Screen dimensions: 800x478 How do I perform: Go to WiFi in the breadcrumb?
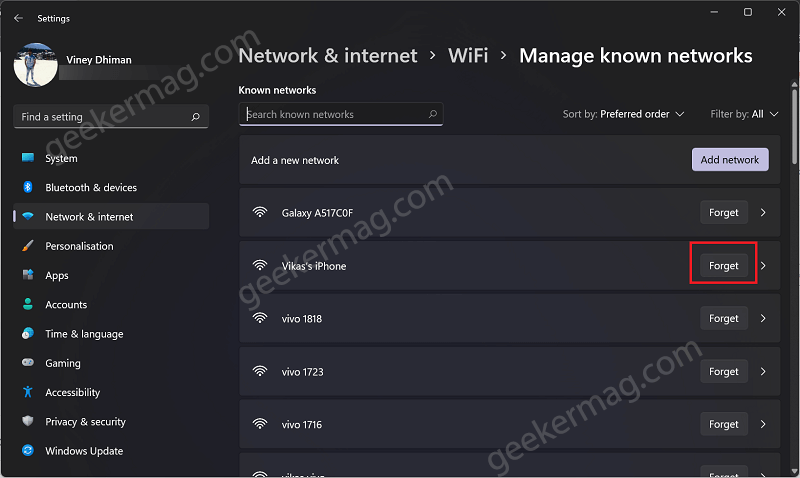pos(468,56)
